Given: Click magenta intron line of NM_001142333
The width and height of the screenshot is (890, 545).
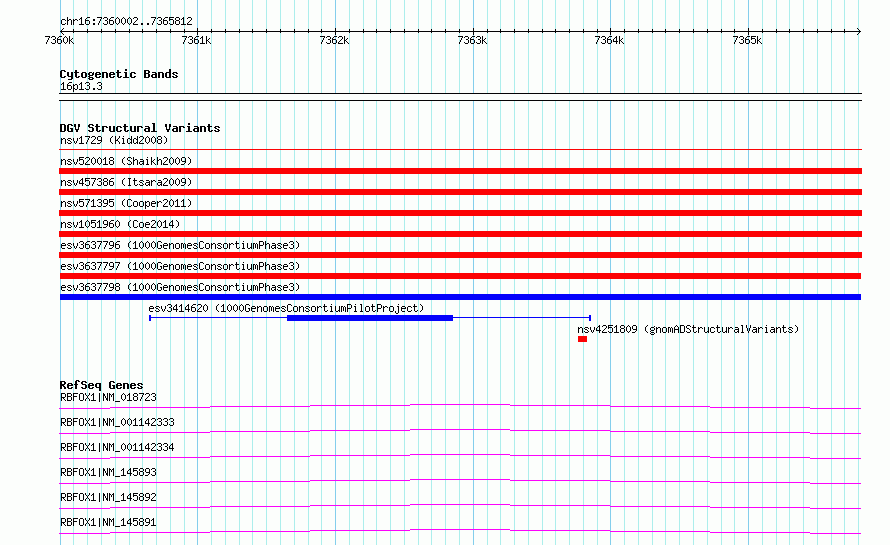Looking at the screenshot, I should (x=460, y=431).
